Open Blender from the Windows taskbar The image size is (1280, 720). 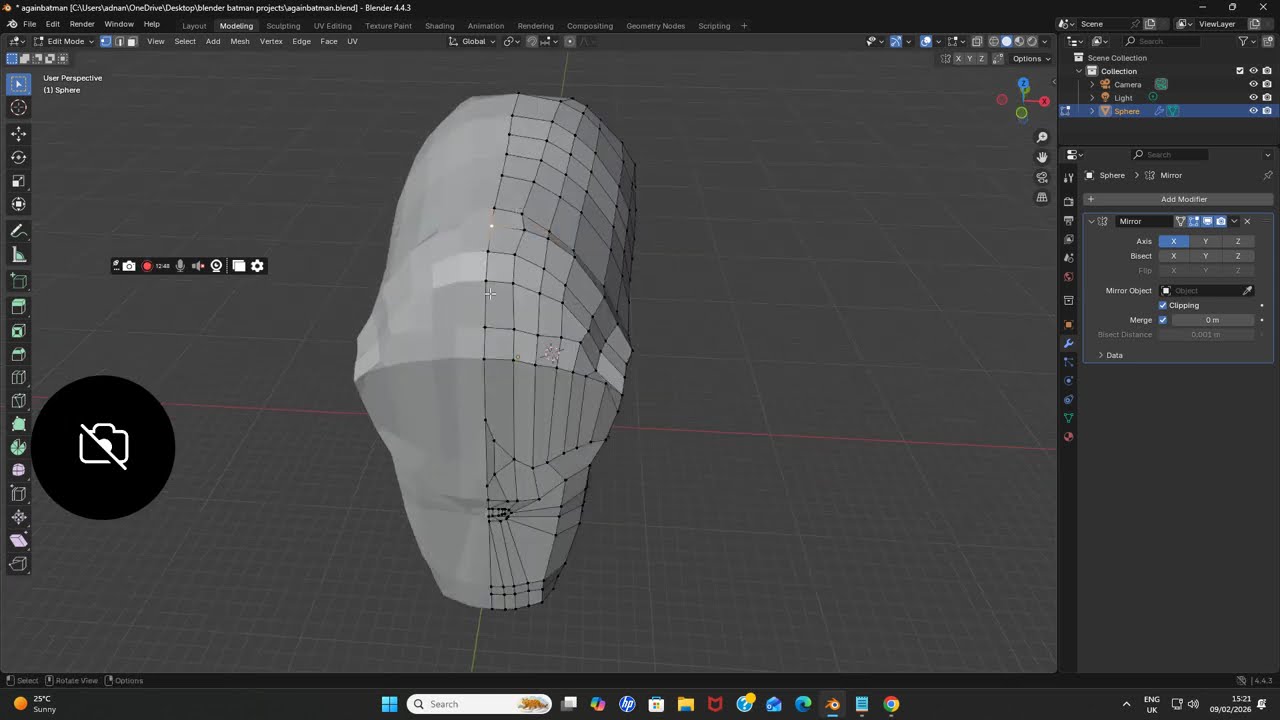[832, 704]
